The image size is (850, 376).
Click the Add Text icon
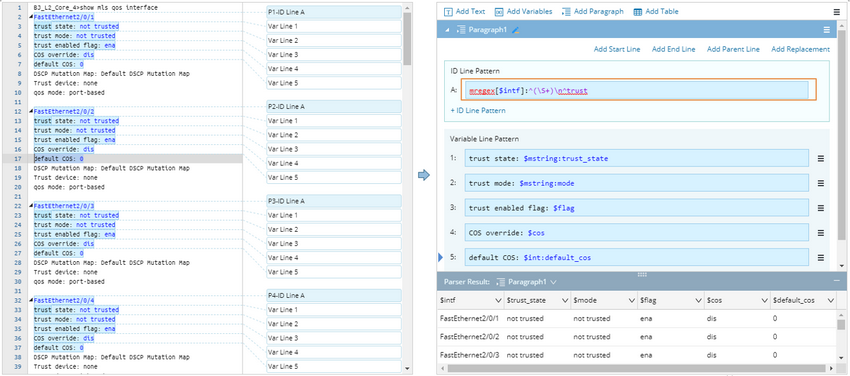[x=448, y=11]
